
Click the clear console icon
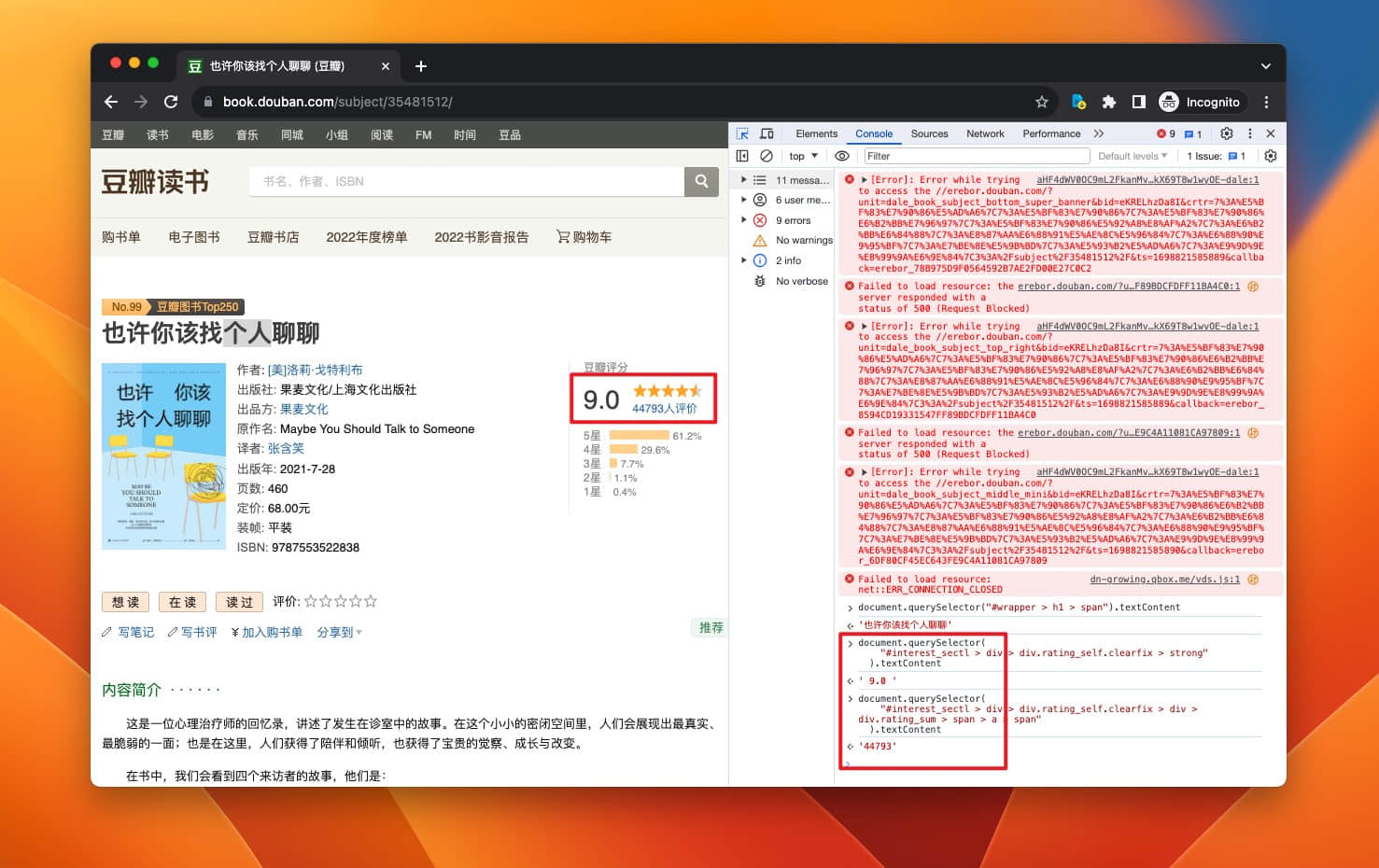[767, 156]
